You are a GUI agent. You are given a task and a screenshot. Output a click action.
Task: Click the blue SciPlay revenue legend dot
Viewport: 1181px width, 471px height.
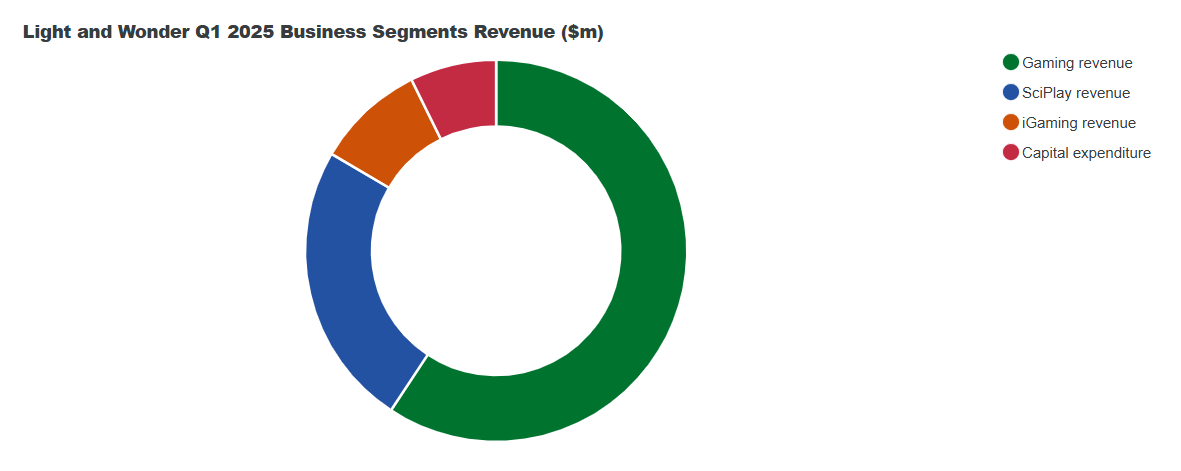coord(1011,93)
